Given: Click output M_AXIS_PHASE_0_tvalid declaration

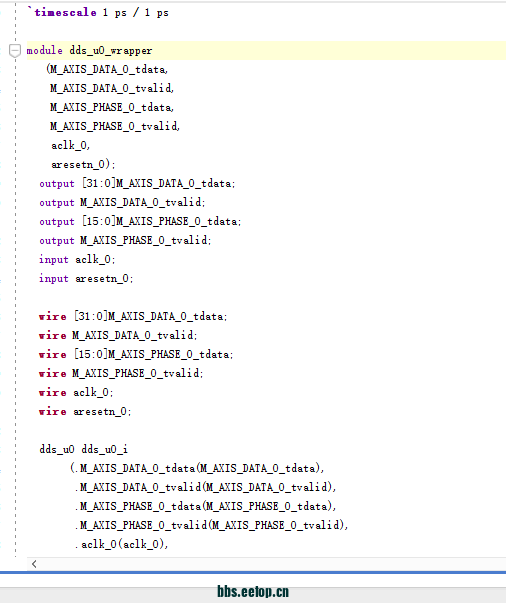Looking at the screenshot, I should click(x=125, y=240).
